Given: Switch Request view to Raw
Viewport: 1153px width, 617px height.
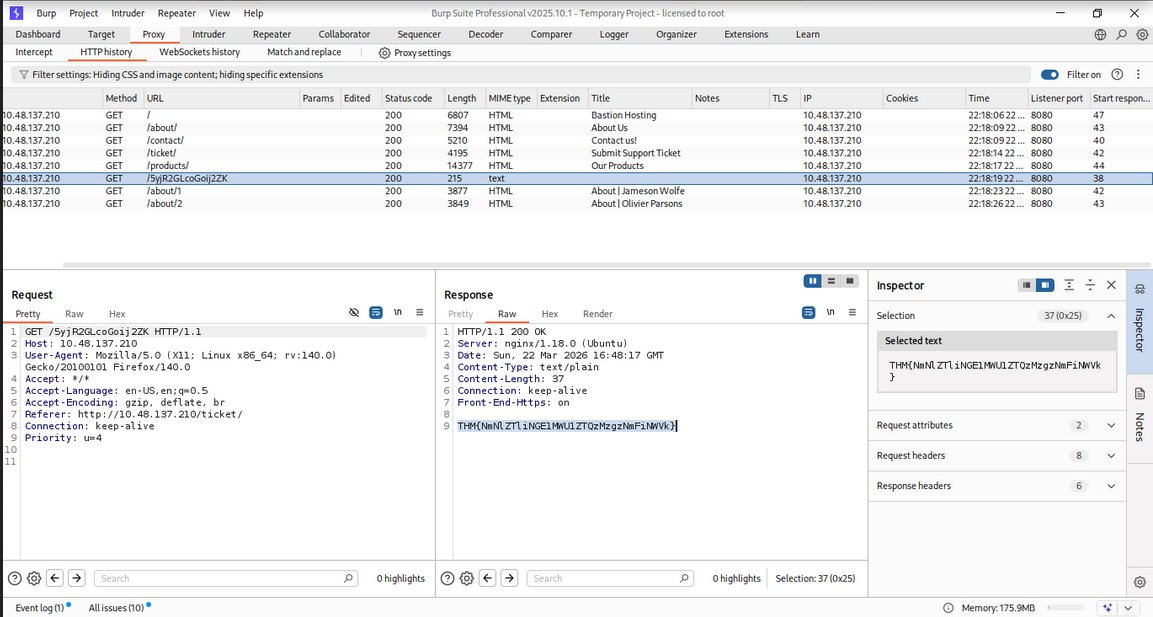Looking at the screenshot, I should coord(74,314).
